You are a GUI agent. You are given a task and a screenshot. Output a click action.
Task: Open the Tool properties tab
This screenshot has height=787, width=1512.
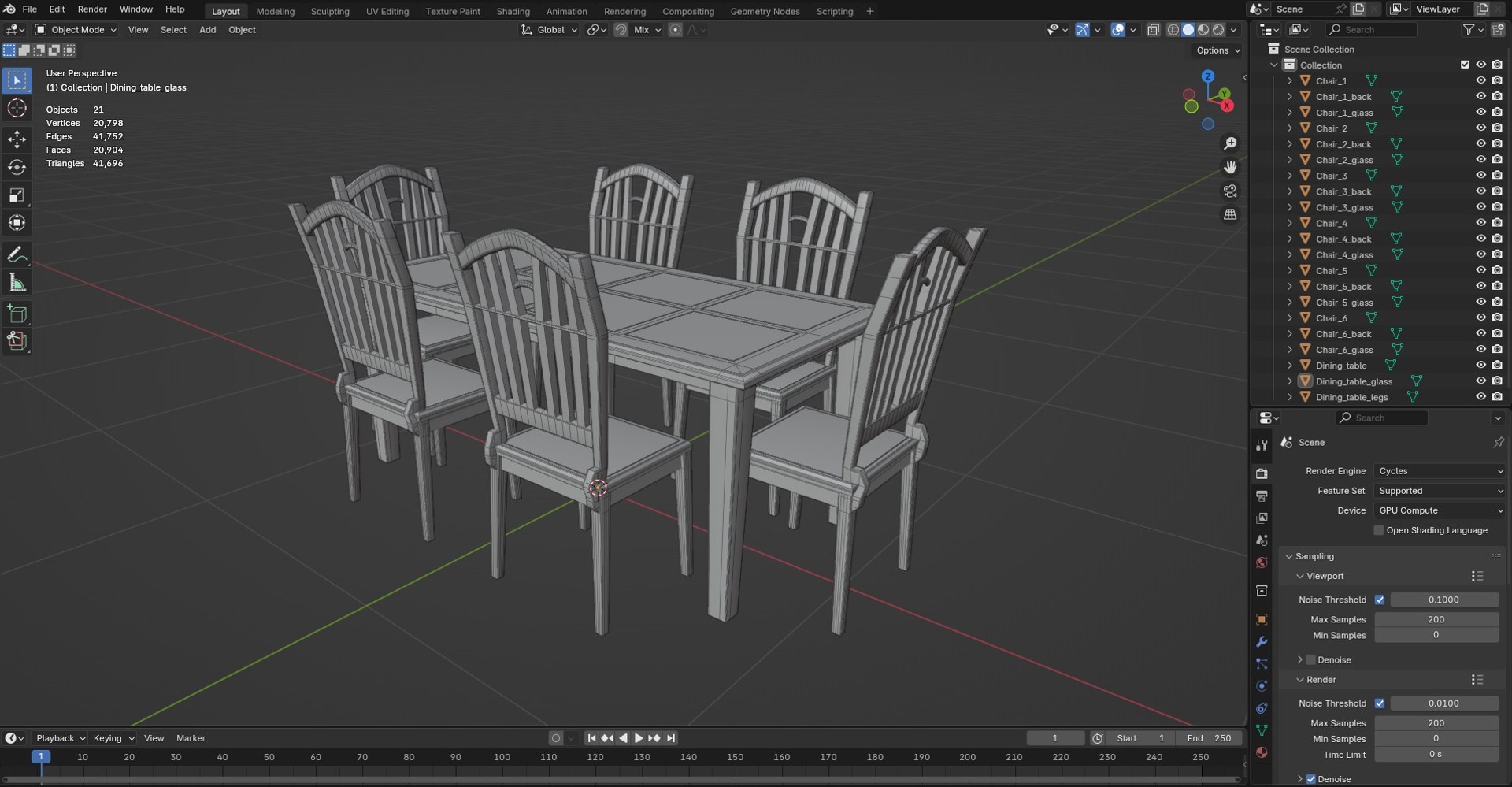1262,445
